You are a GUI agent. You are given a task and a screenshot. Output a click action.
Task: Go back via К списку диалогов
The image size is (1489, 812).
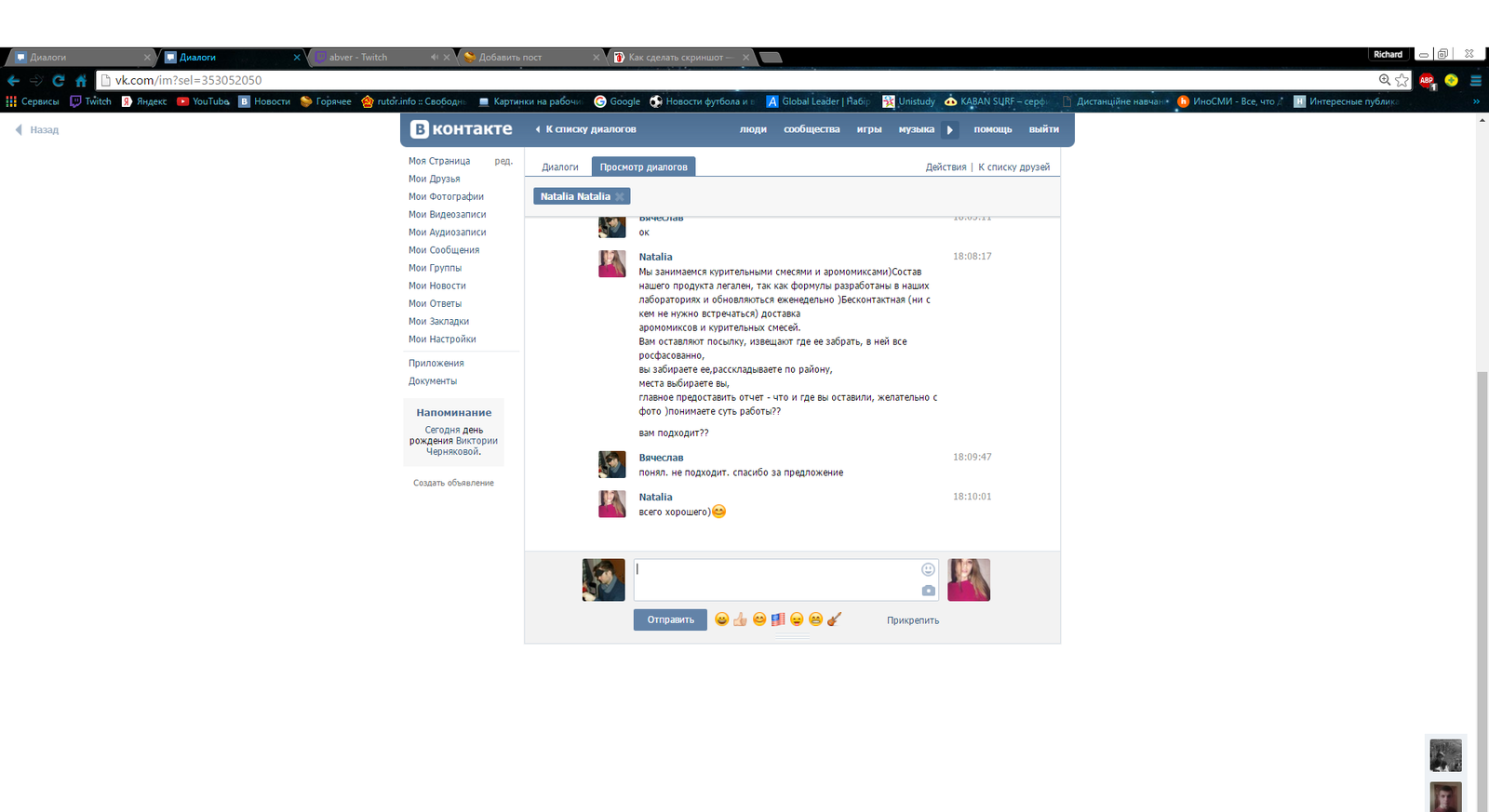[x=586, y=129]
